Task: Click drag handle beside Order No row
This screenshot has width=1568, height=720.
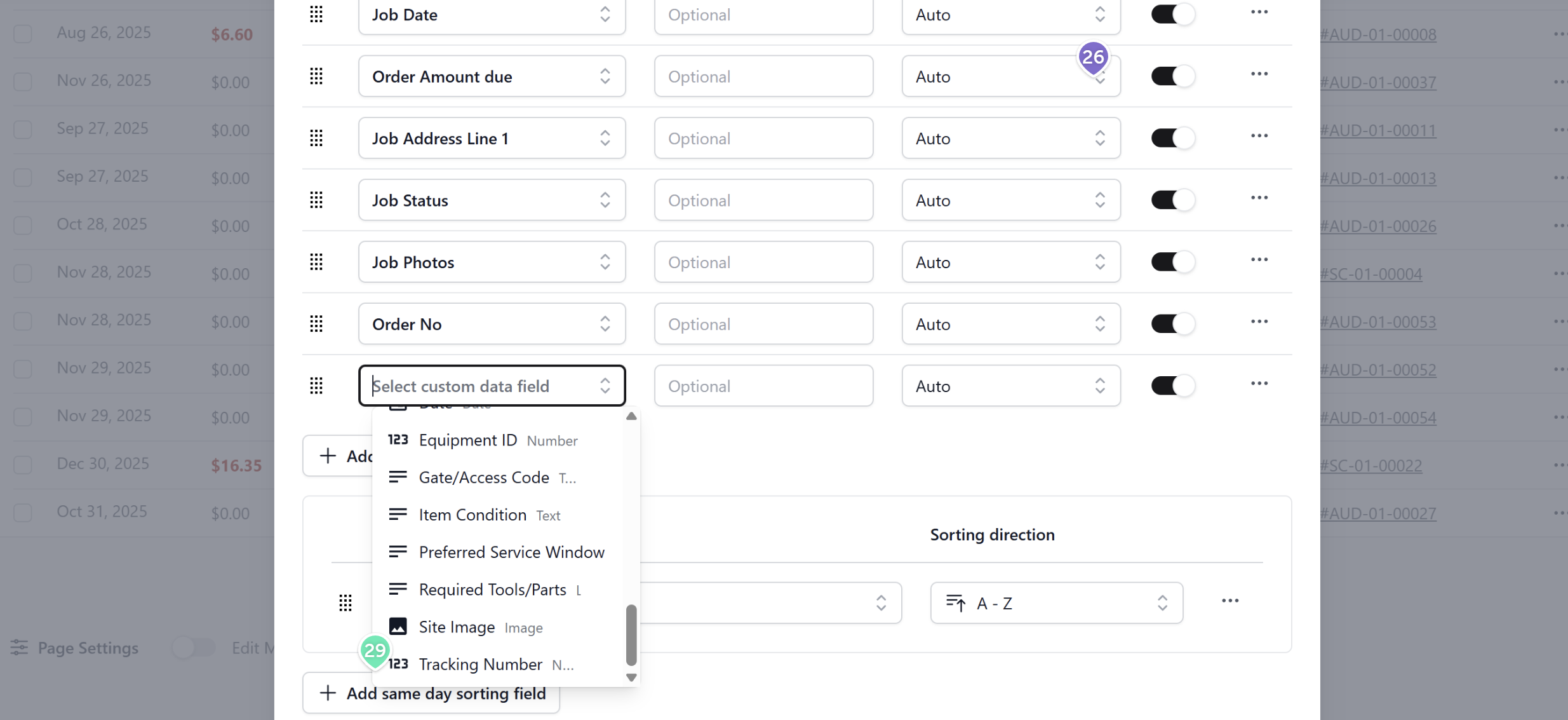Action: pyautogui.click(x=316, y=324)
